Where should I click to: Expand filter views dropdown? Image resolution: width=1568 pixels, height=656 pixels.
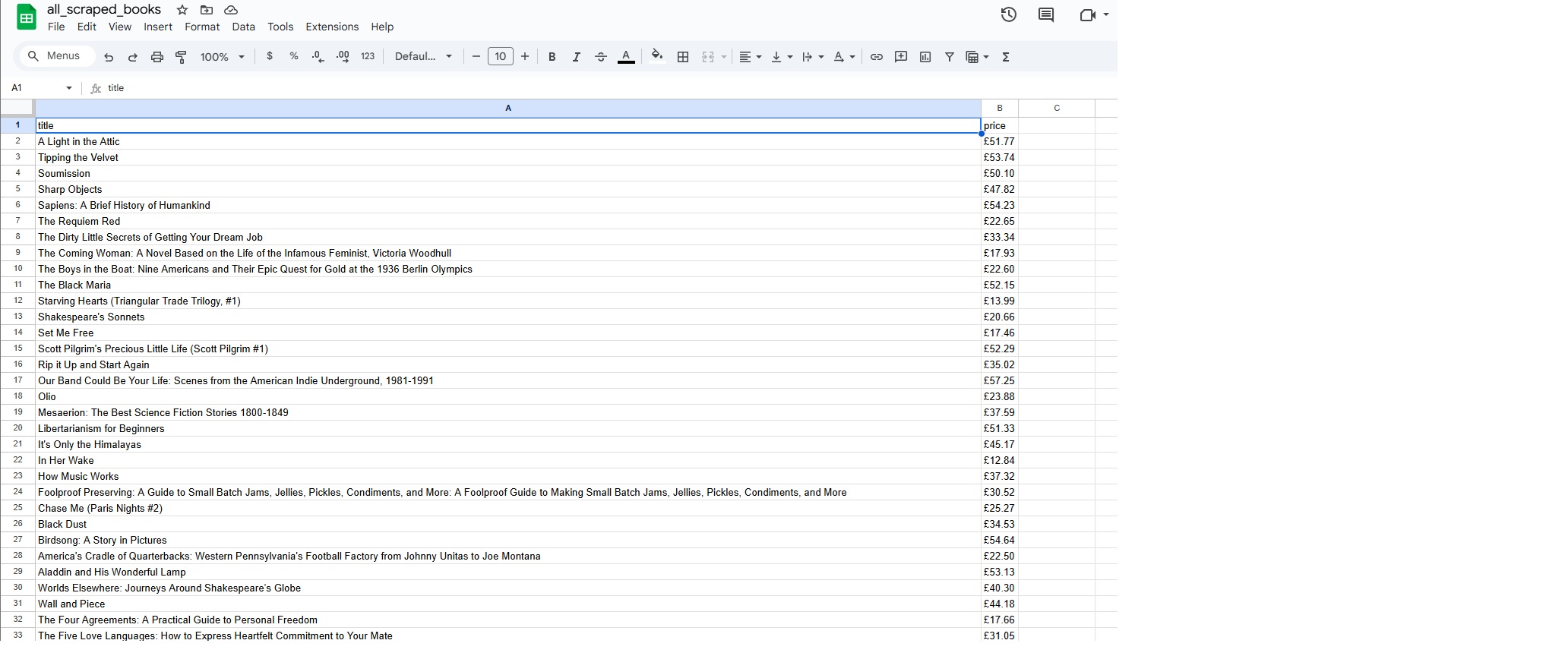pos(986,57)
